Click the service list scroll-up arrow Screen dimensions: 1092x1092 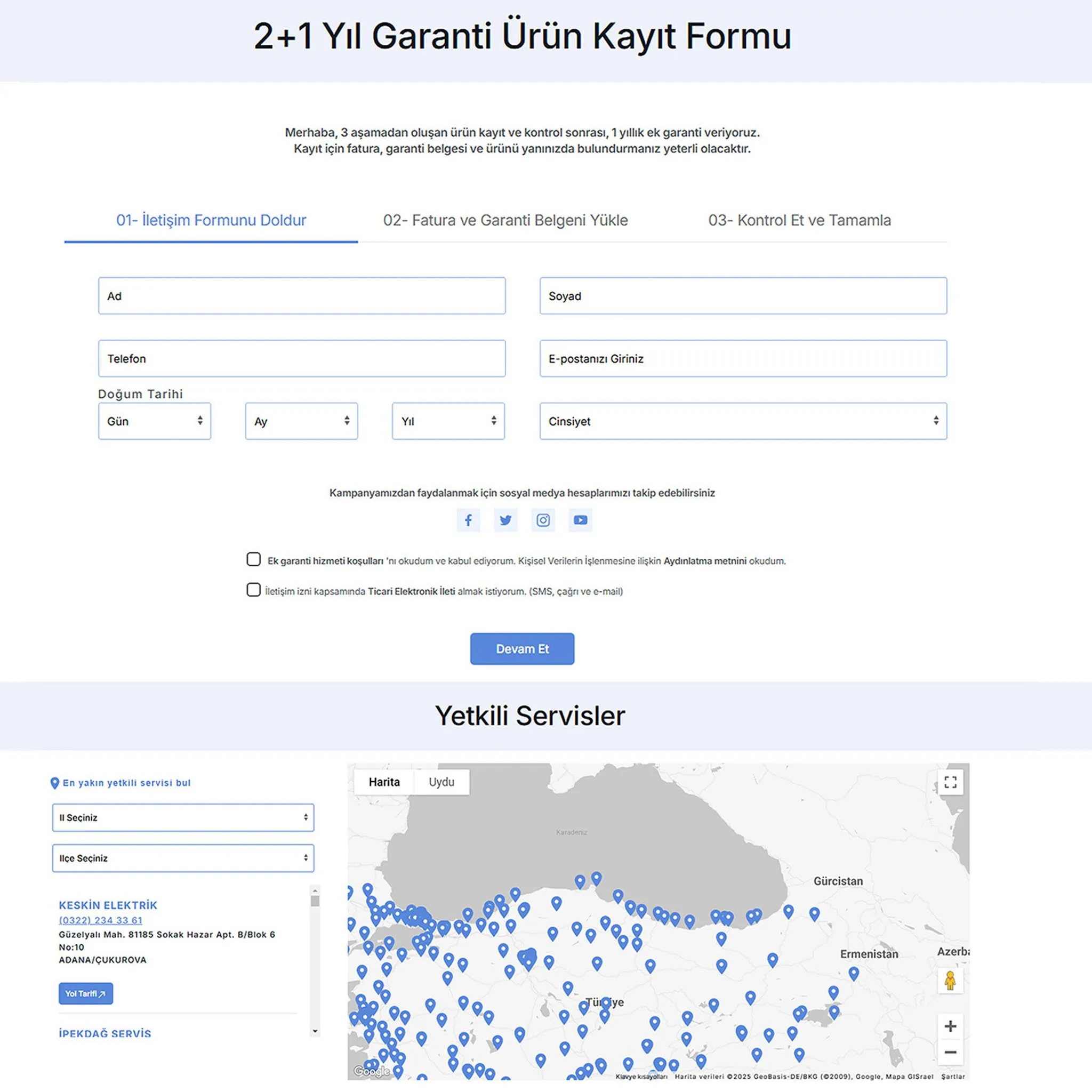pos(316,890)
